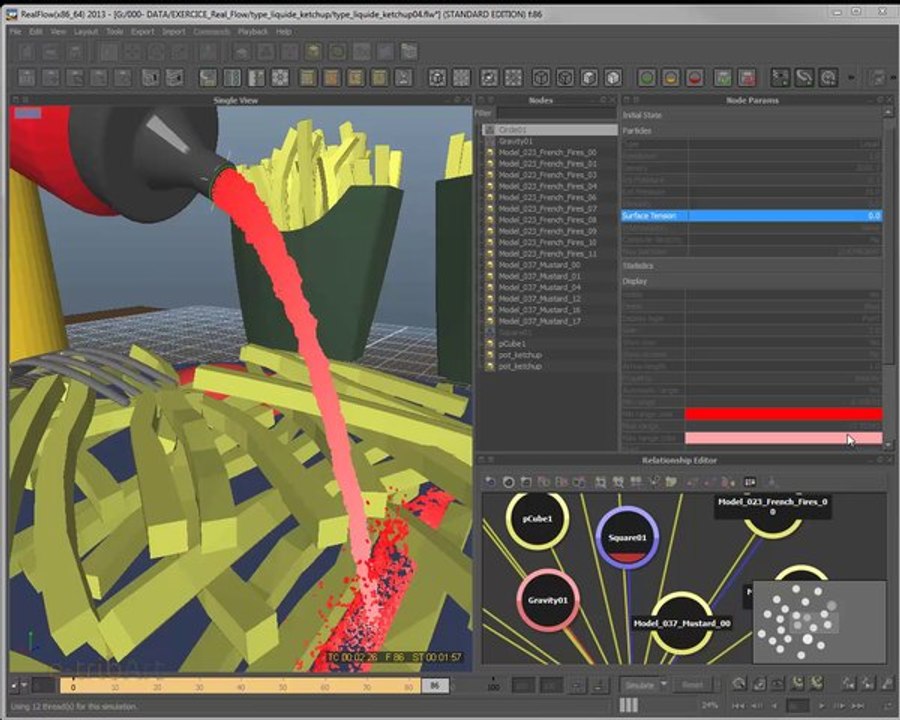
Task: Open the Help menu
Action: pyautogui.click(x=284, y=32)
